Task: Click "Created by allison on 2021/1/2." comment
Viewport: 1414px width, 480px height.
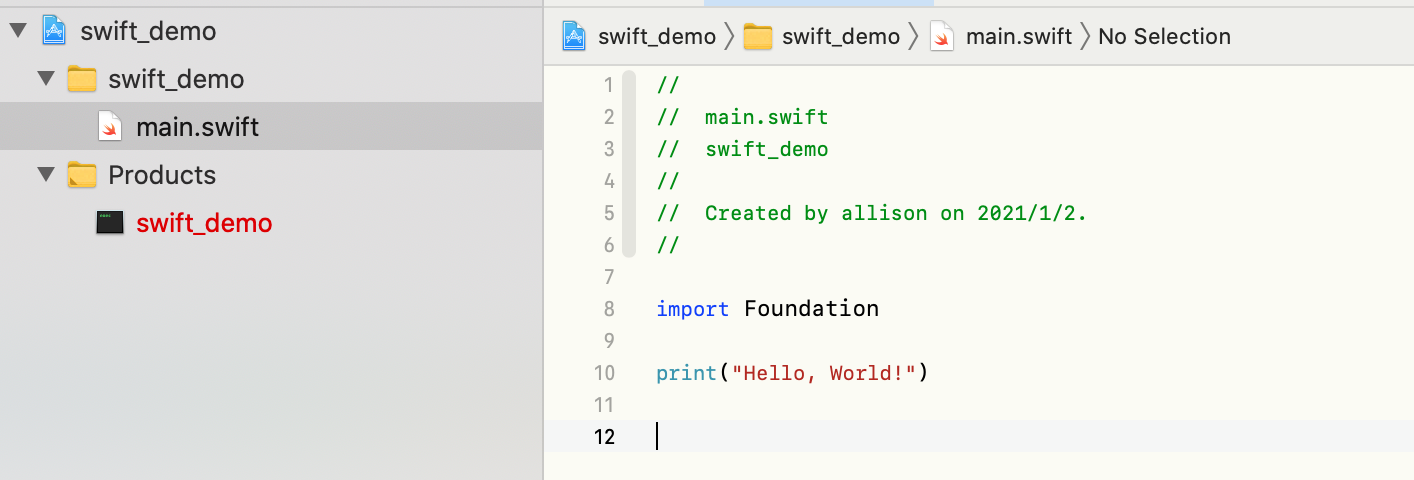Action: [895, 213]
